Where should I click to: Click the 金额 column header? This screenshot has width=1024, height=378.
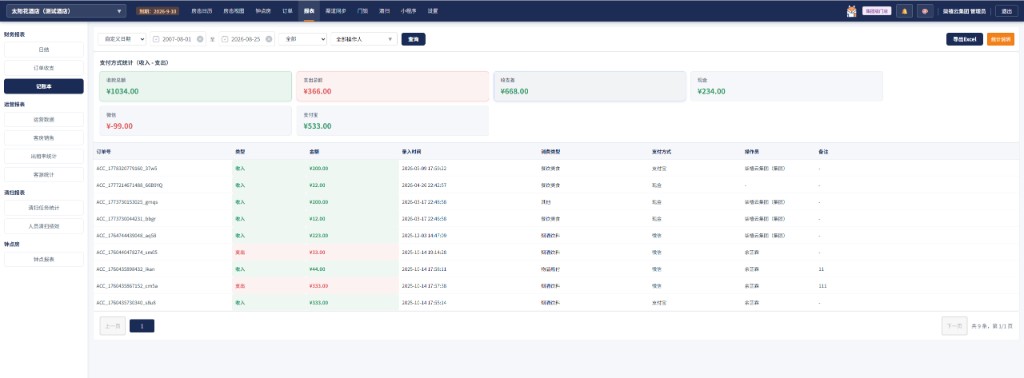313,151
